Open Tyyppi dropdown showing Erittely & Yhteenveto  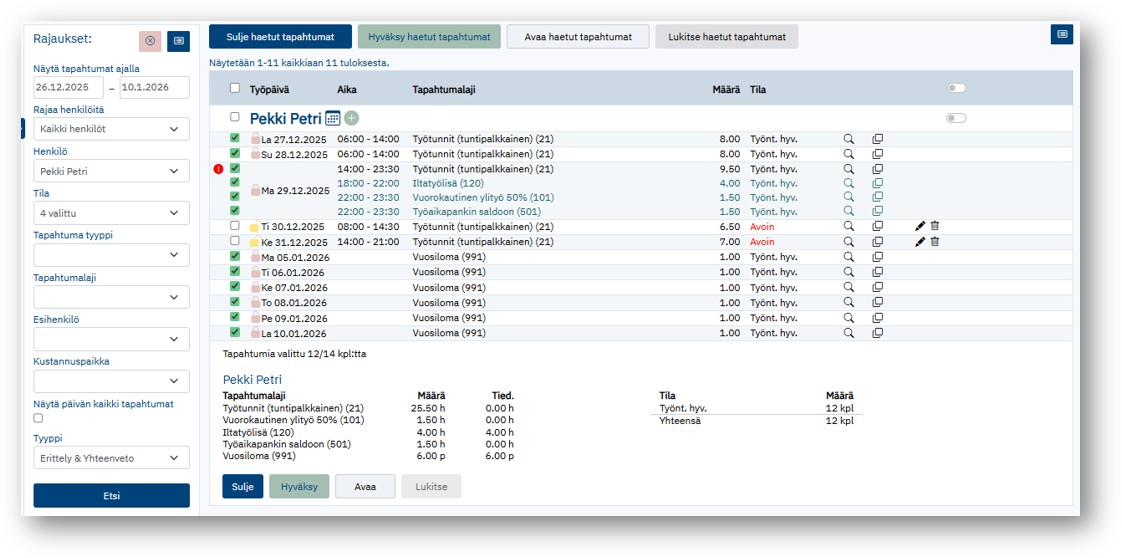pos(112,458)
